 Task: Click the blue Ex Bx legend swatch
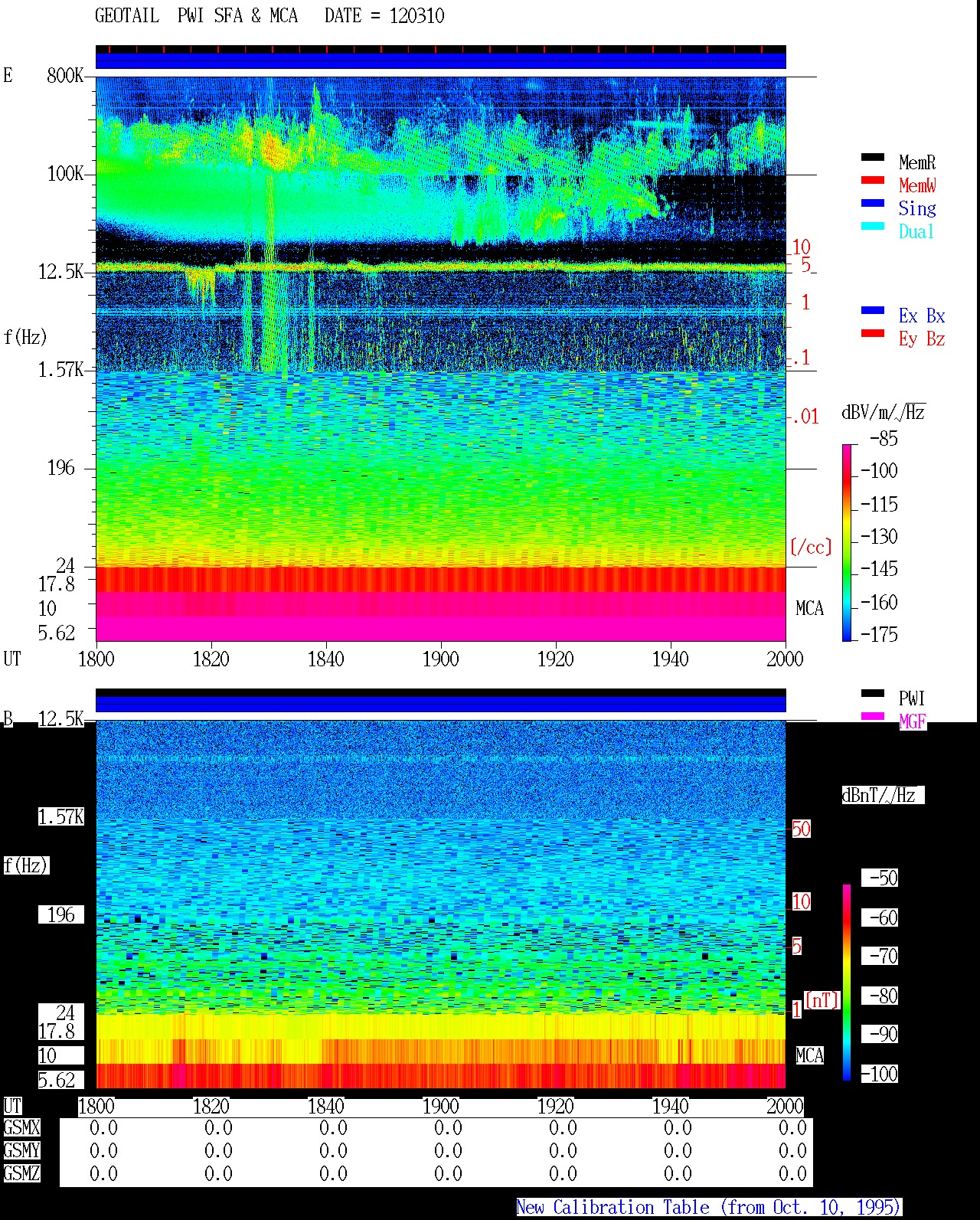point(873,310)
